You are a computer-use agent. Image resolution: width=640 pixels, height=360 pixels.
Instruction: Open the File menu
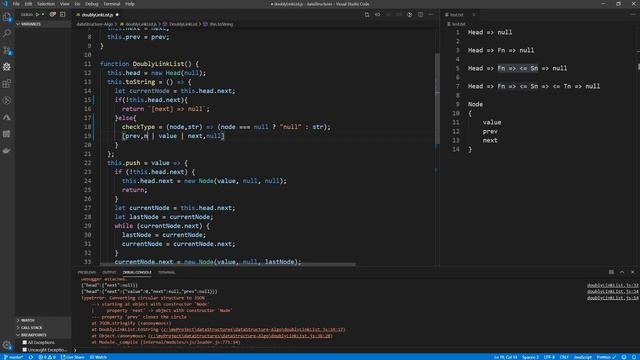pyautogui.click(x=16, y=4)
